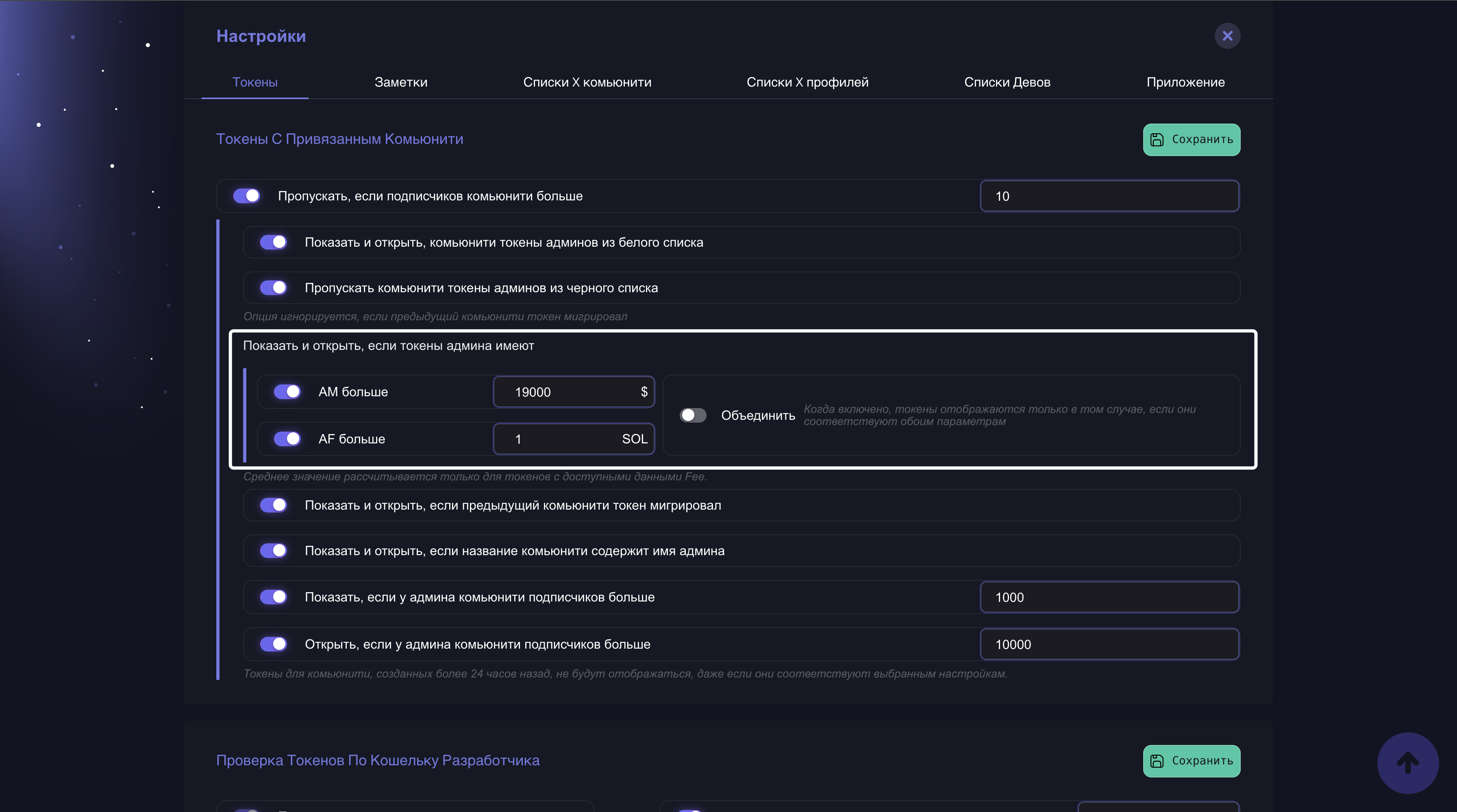This screenshot has height=812, width=1457.
Task: Open the Заметки tab
Action: coord(400,82)
